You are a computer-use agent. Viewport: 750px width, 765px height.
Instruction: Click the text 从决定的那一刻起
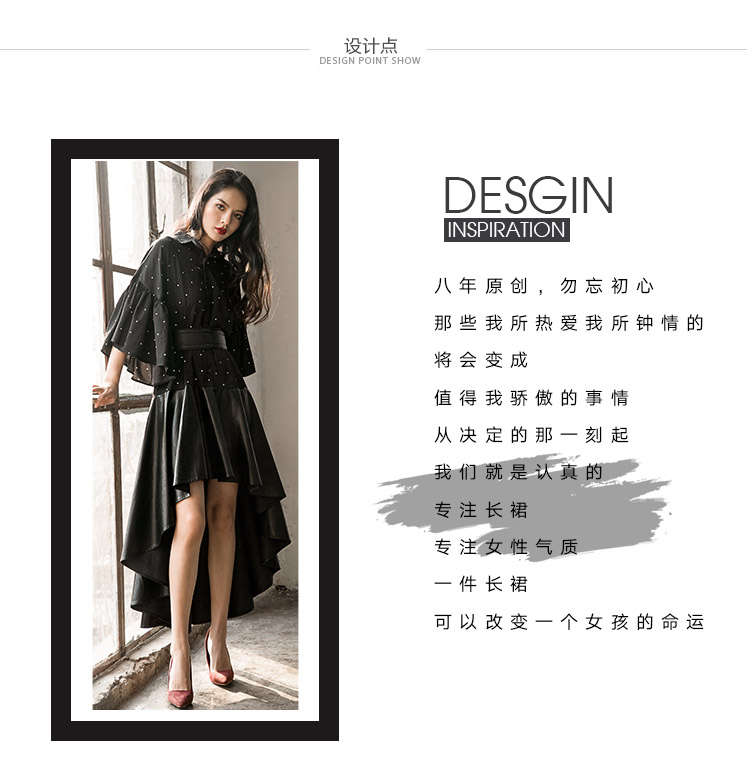[x=531, y=435]
